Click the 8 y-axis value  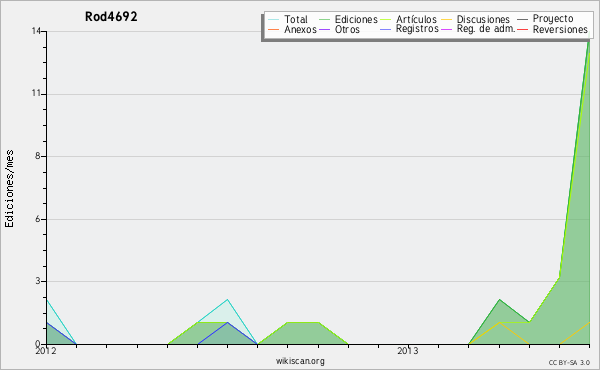click(38, 156)
